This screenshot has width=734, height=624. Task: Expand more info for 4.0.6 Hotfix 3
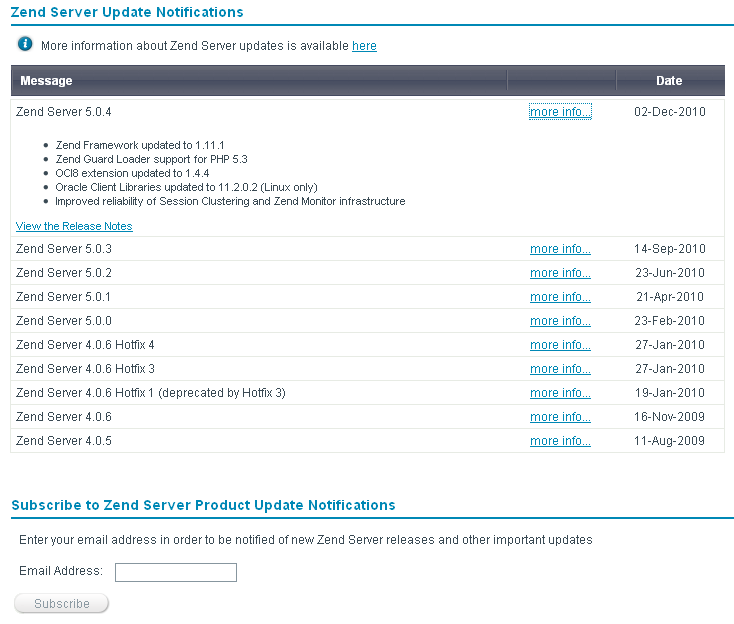coord(560,369)
